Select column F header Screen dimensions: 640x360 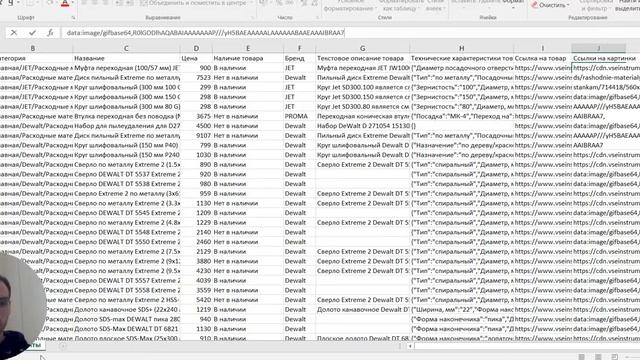click(299, 48)
